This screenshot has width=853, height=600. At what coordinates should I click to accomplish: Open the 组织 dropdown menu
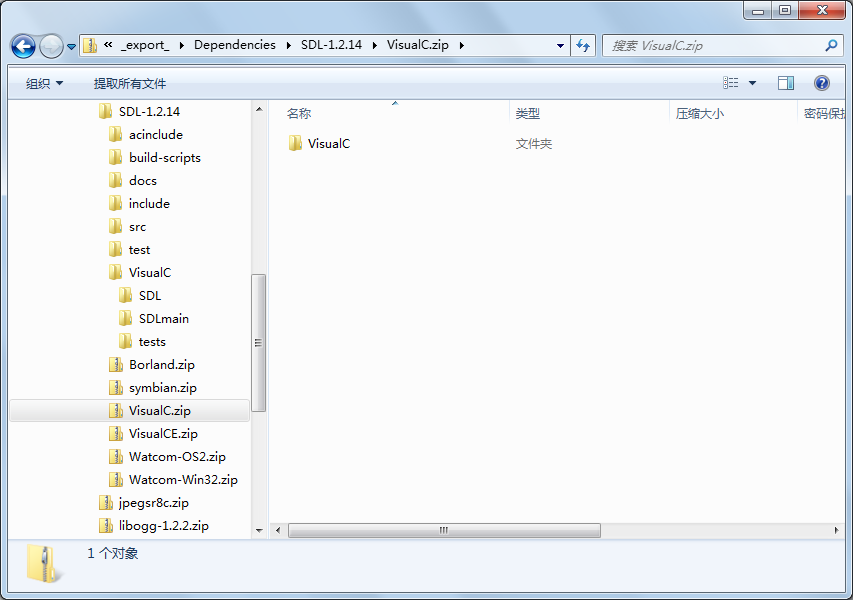pyautogui.click(x=42, y=82)
